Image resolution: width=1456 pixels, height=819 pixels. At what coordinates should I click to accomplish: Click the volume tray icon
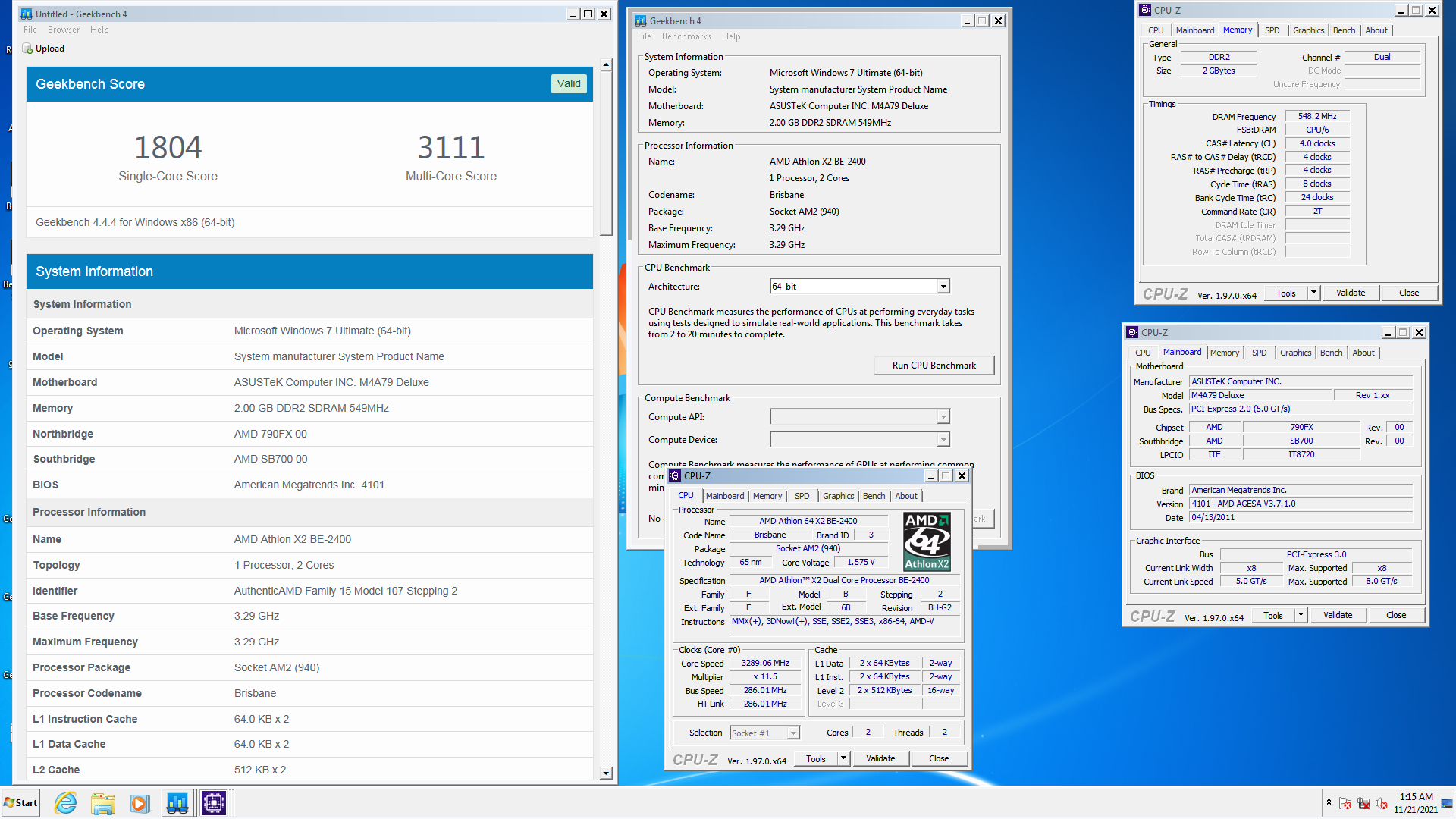click(1382, 803)
